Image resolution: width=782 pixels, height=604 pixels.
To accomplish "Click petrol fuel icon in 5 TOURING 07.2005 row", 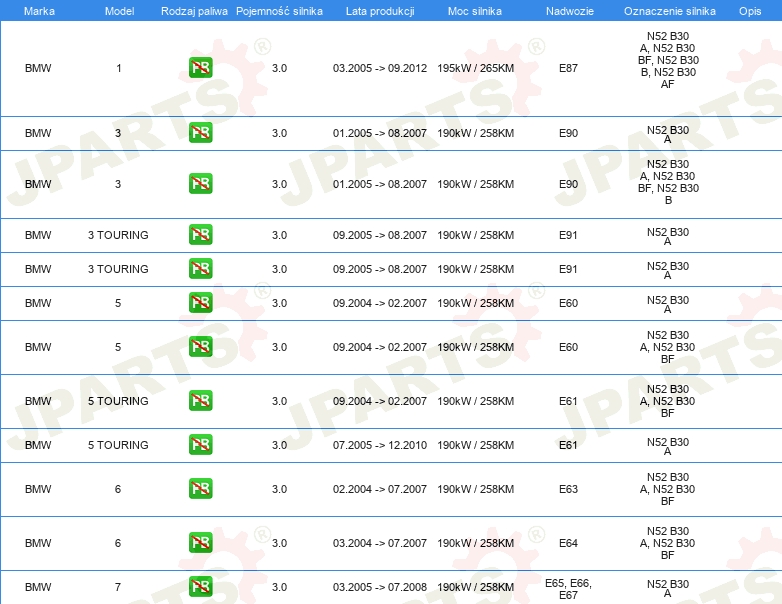I will 200,444.
